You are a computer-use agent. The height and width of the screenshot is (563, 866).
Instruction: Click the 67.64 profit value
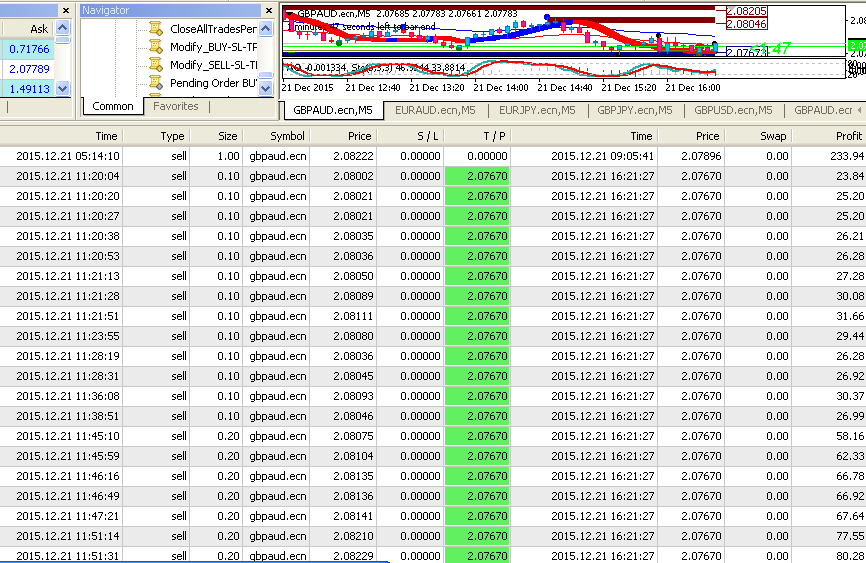[x=849, y=516]
